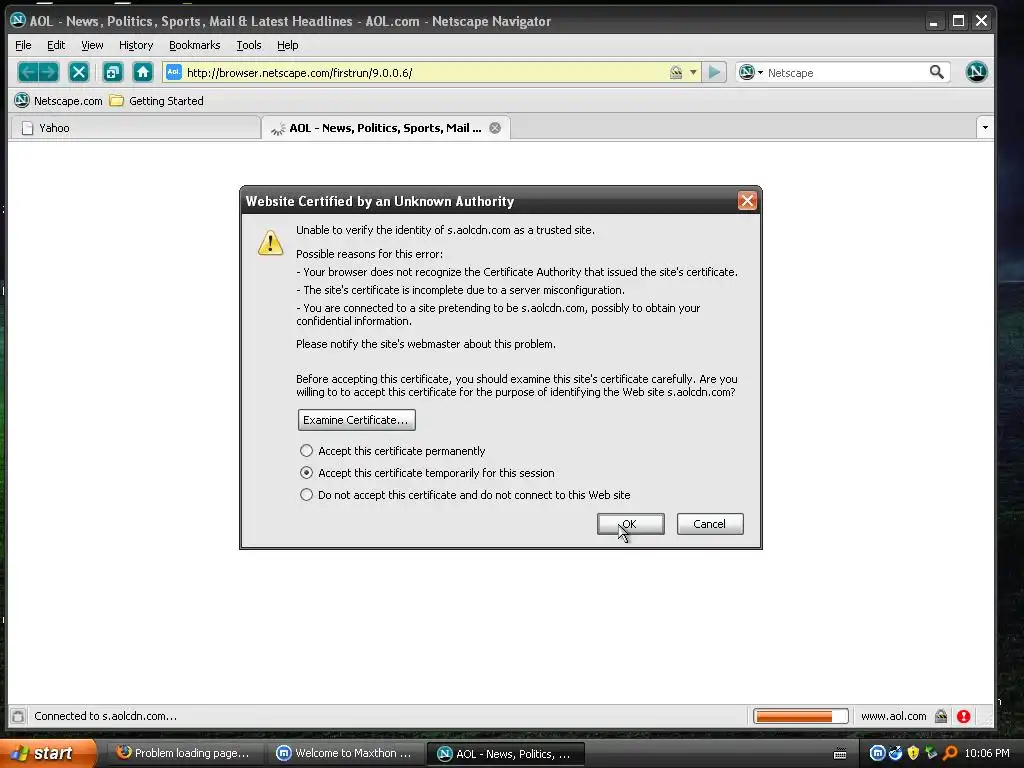Click the Examine Certificate button
The height and width of the screenshot is (768, 1024).
pos(357,420)
